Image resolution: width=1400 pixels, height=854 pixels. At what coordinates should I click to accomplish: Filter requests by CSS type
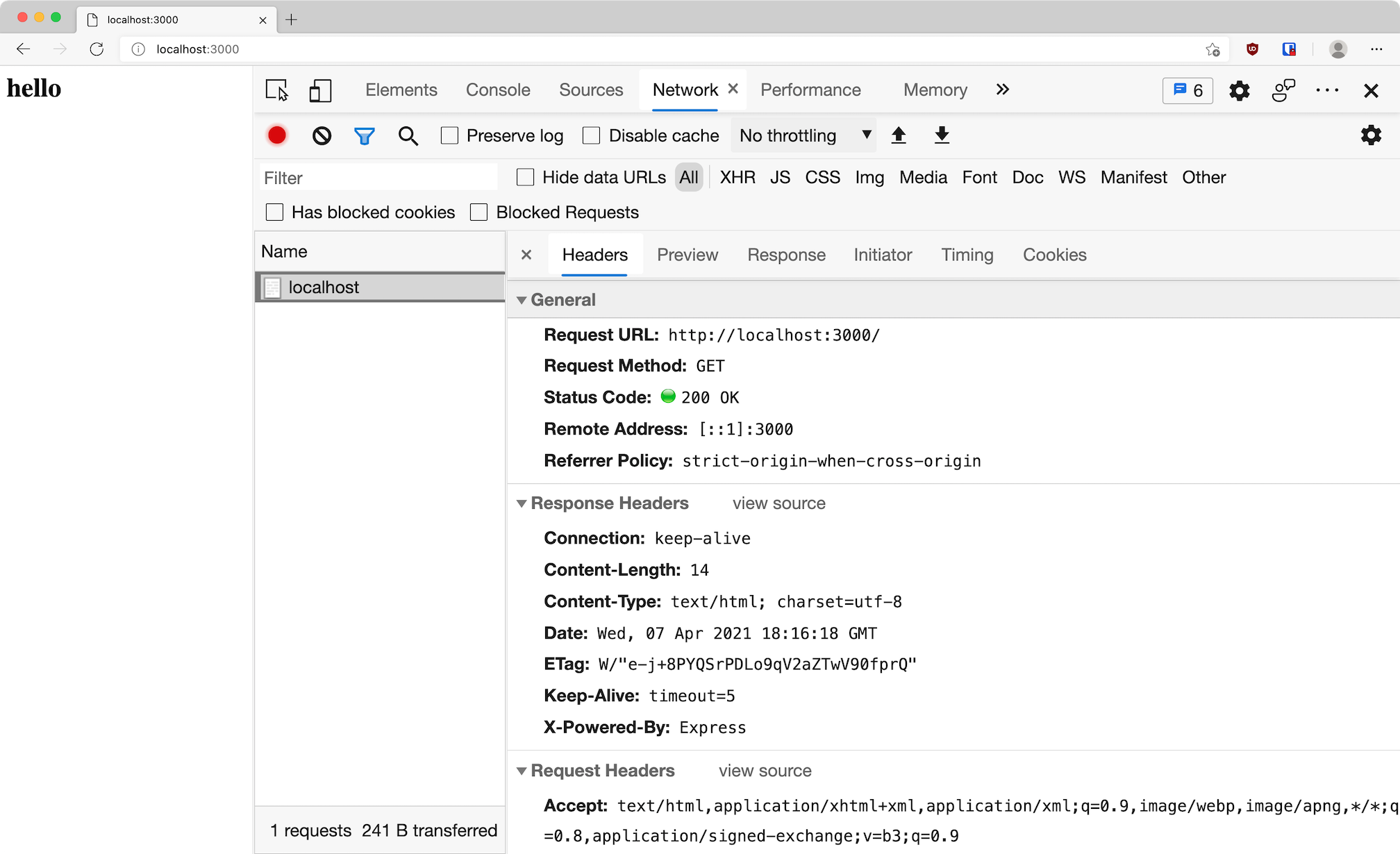point(822,177)
